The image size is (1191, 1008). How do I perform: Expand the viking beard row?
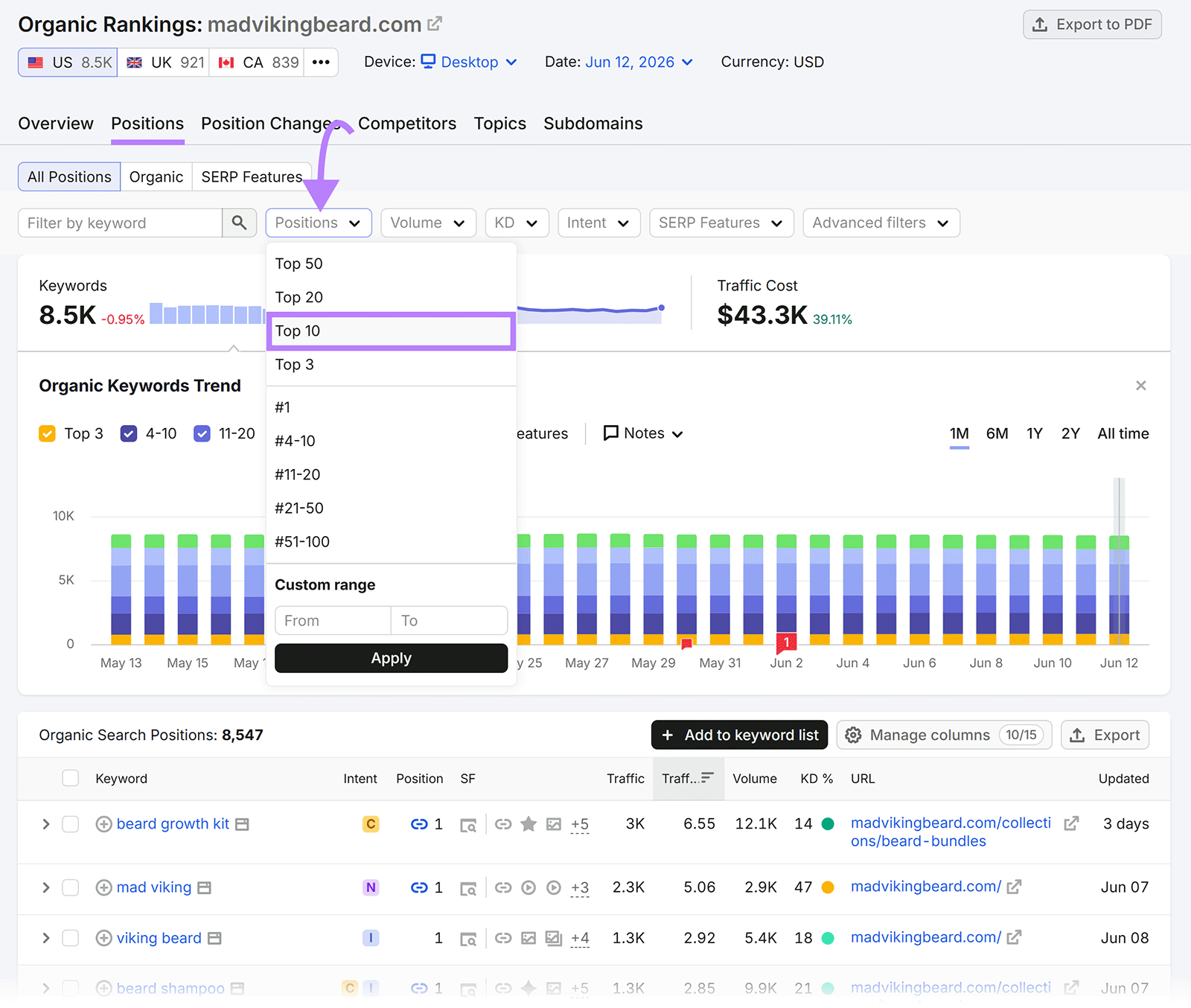pyautogui.click(x=45, y=938)
